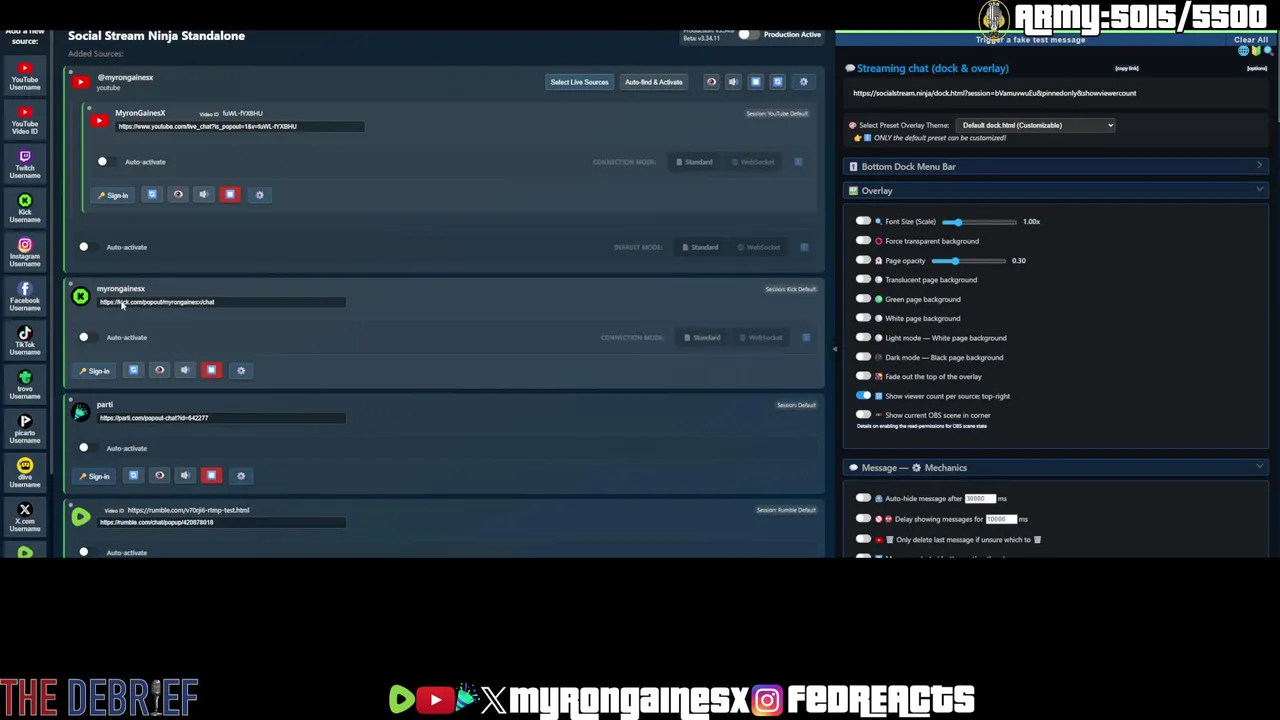Click the speaker icon in @myrongainesx group header
The image size is (1280, 720).
[733, 82]
